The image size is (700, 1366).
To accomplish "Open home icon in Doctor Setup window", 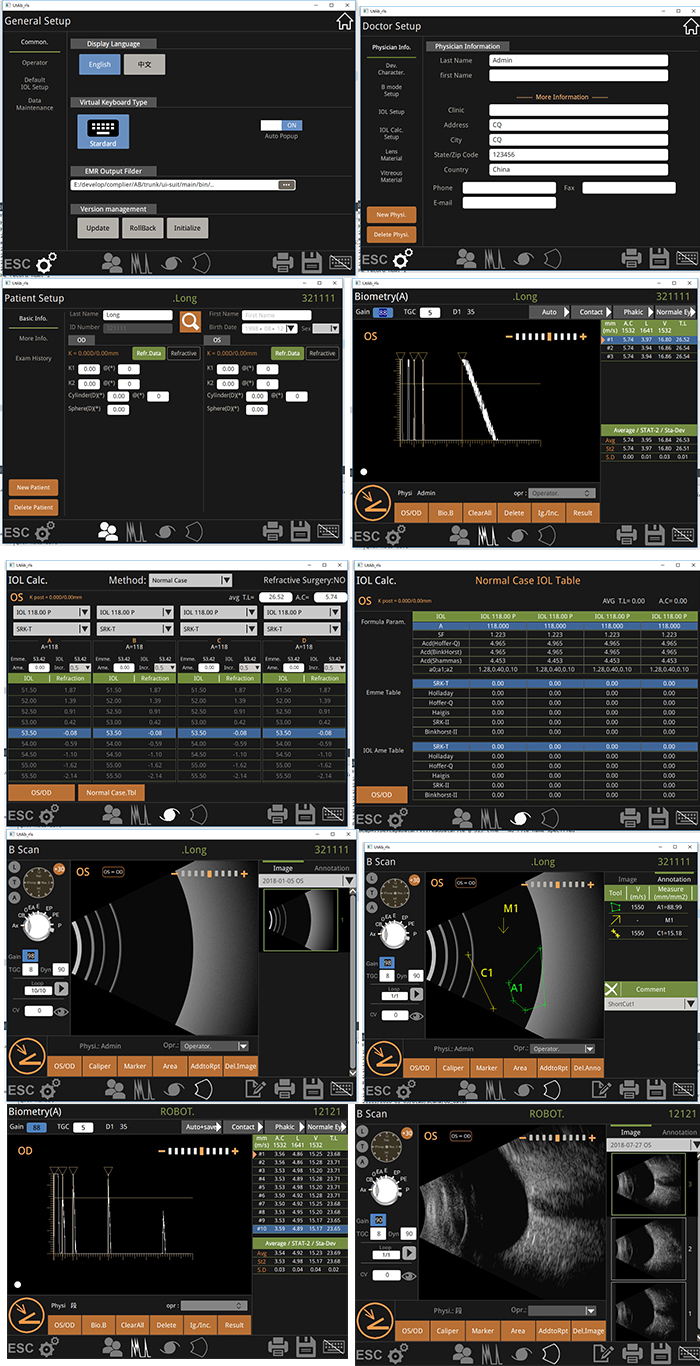I will coord(689,25).
